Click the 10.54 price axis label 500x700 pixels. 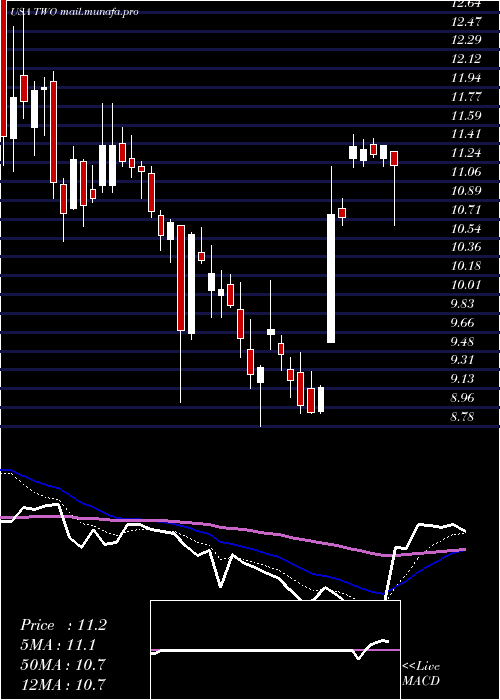[466, 229]
